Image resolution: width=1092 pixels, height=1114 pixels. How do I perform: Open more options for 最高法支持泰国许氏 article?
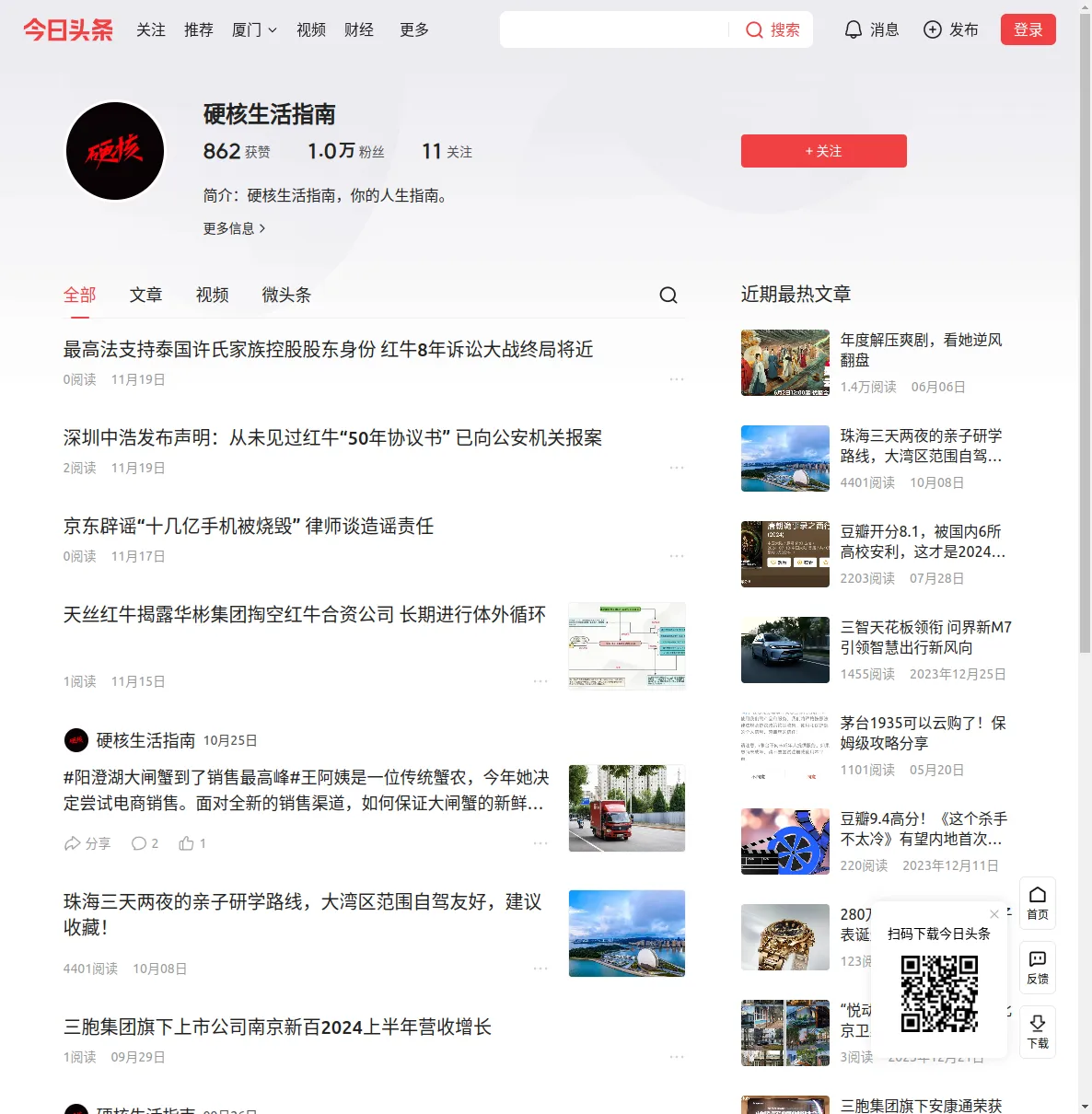[x=677, y=379]
